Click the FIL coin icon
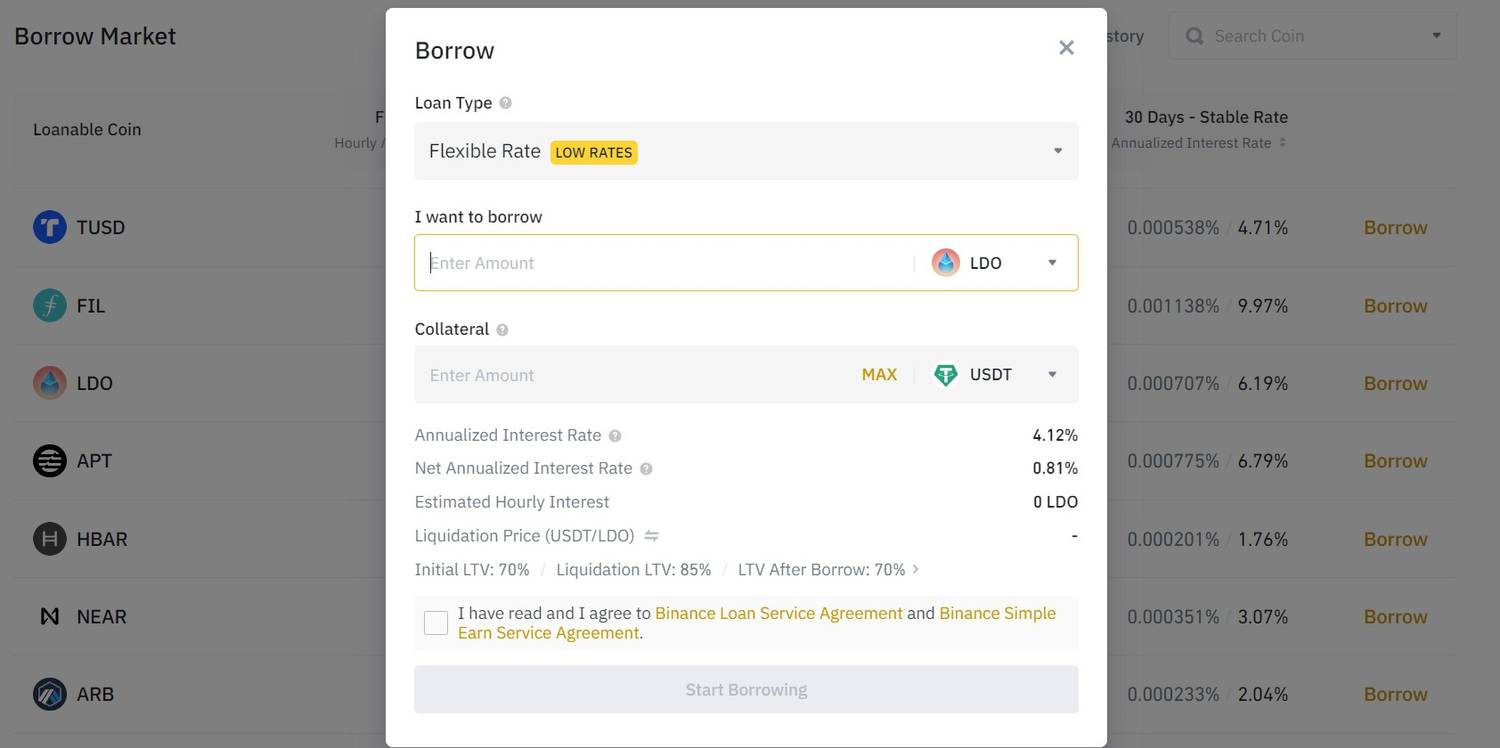 (x=49, y=305)
